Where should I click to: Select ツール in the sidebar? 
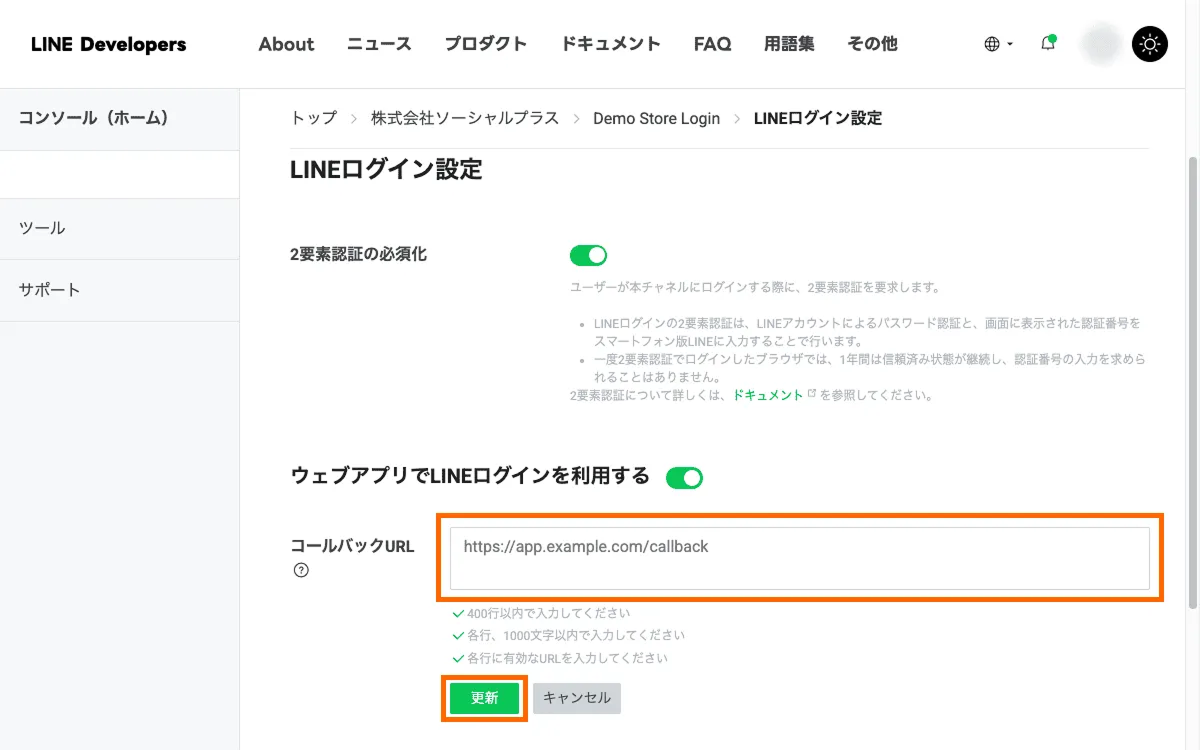pos(120,228)
